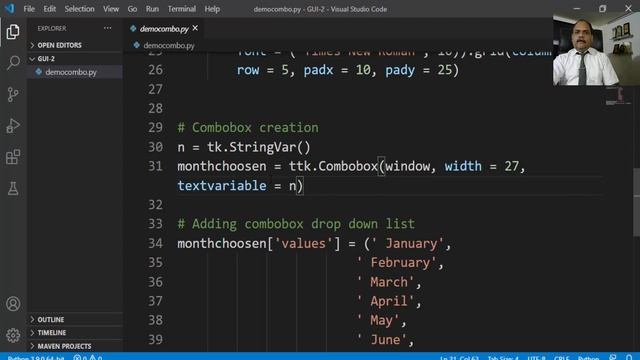Click the '# Combobox creation' comment

point(248,127)
